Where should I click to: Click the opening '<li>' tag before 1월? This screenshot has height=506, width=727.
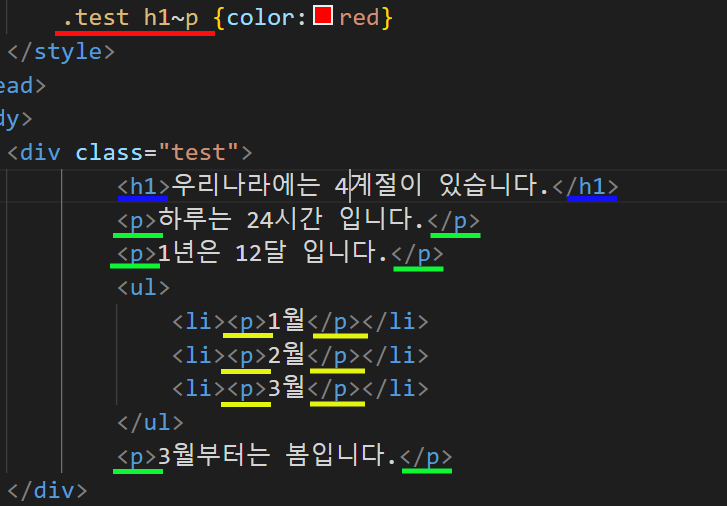point(198,321)
